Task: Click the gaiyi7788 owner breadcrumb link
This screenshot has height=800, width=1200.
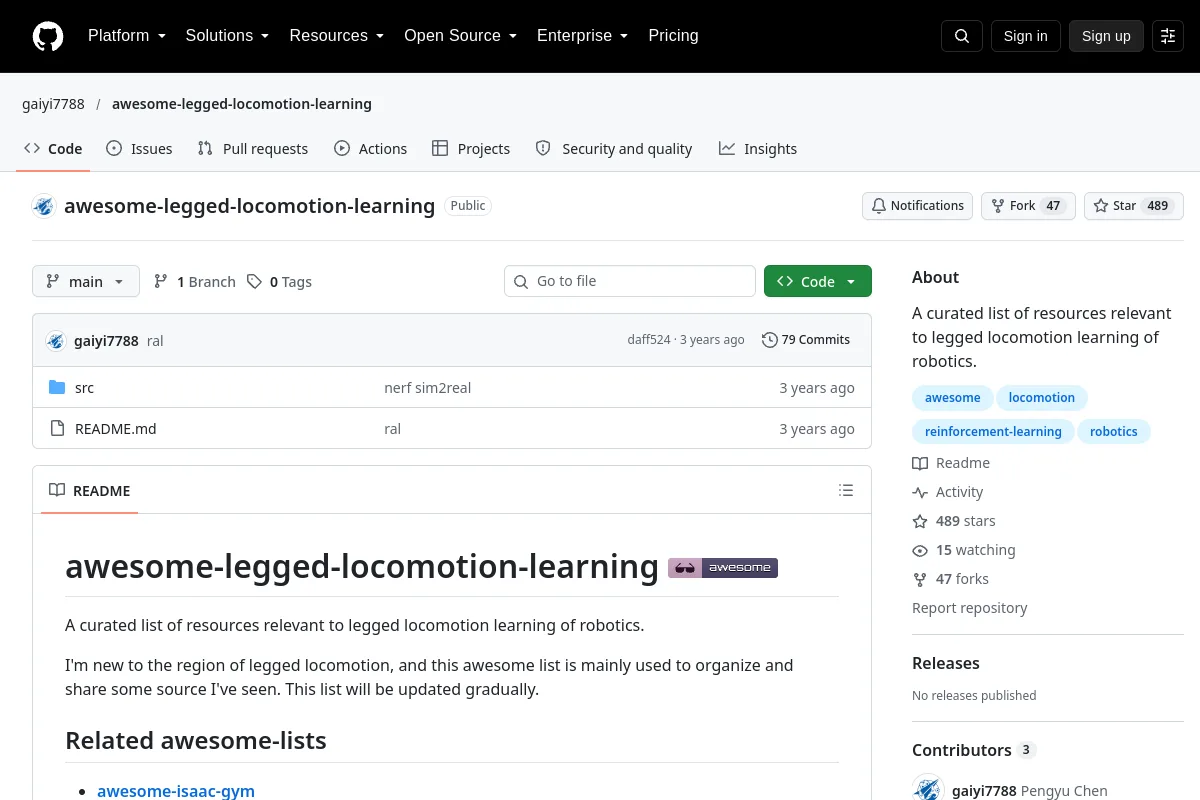Action: tap(53, 104)
